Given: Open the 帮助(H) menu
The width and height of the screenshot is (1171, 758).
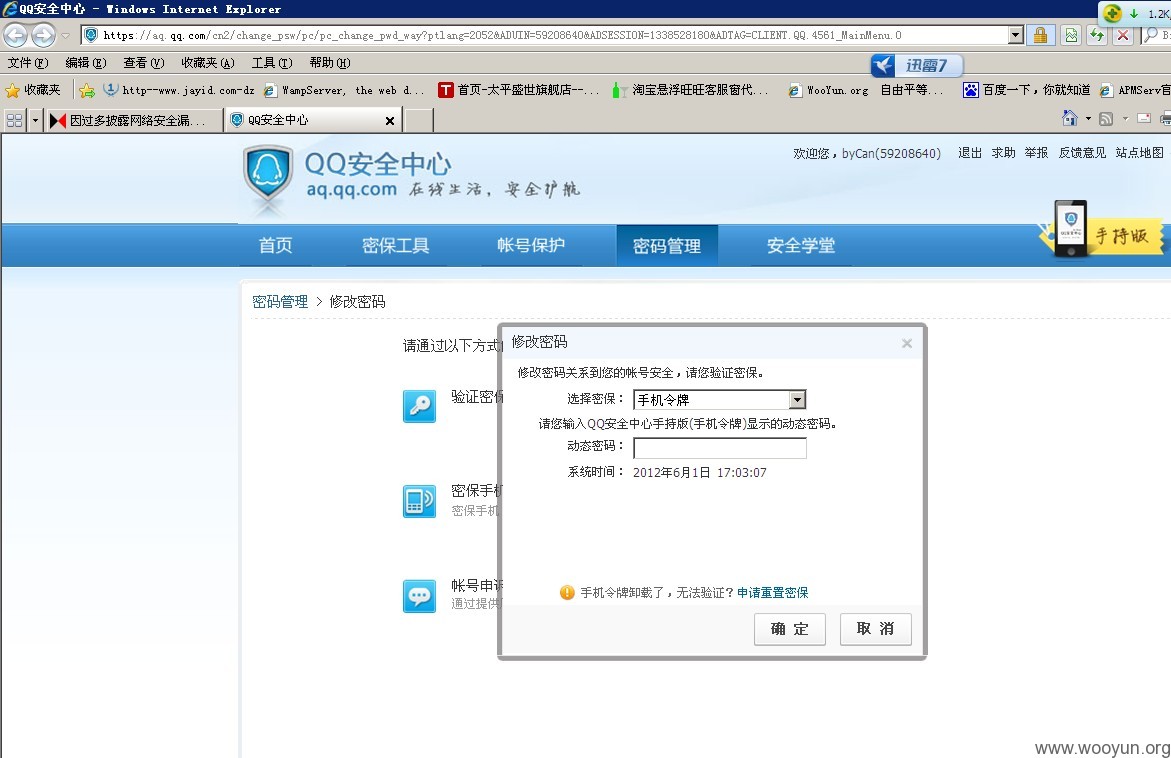Looking at the screenshot, I should (x=329, y=63).
